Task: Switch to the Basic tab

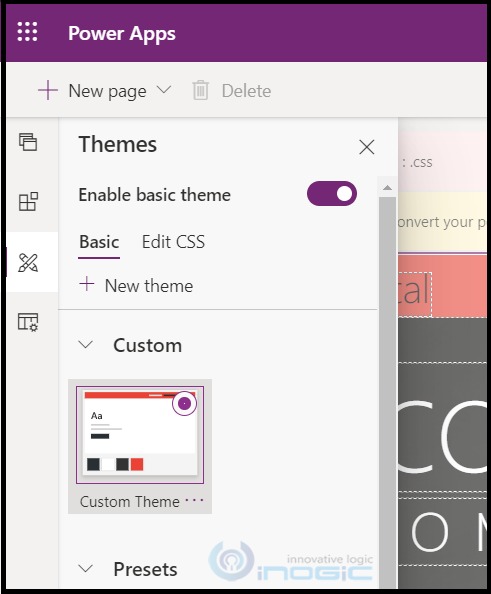Action: (x=99, y=242)
